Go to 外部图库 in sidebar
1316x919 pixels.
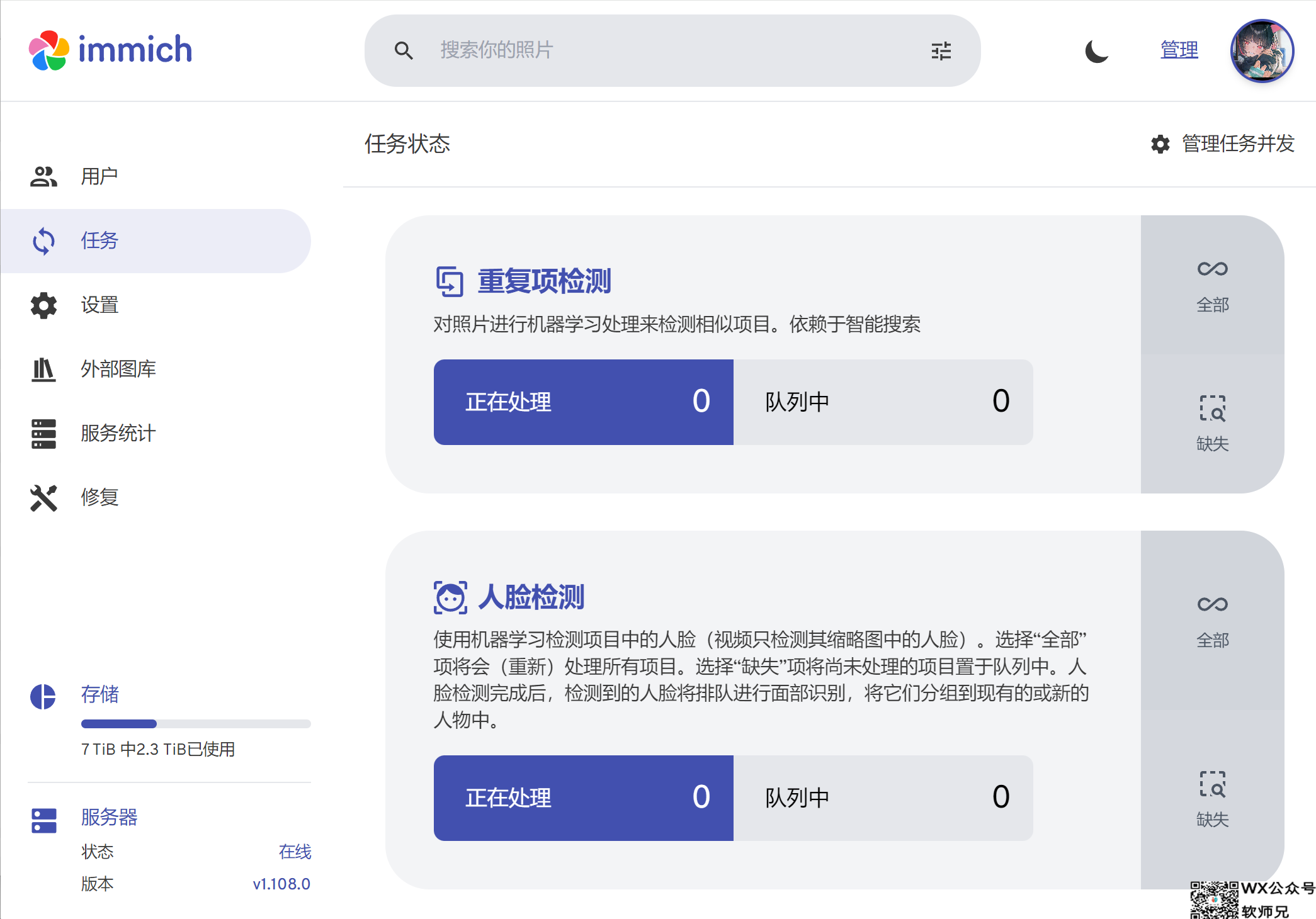(x=118, y=369)
